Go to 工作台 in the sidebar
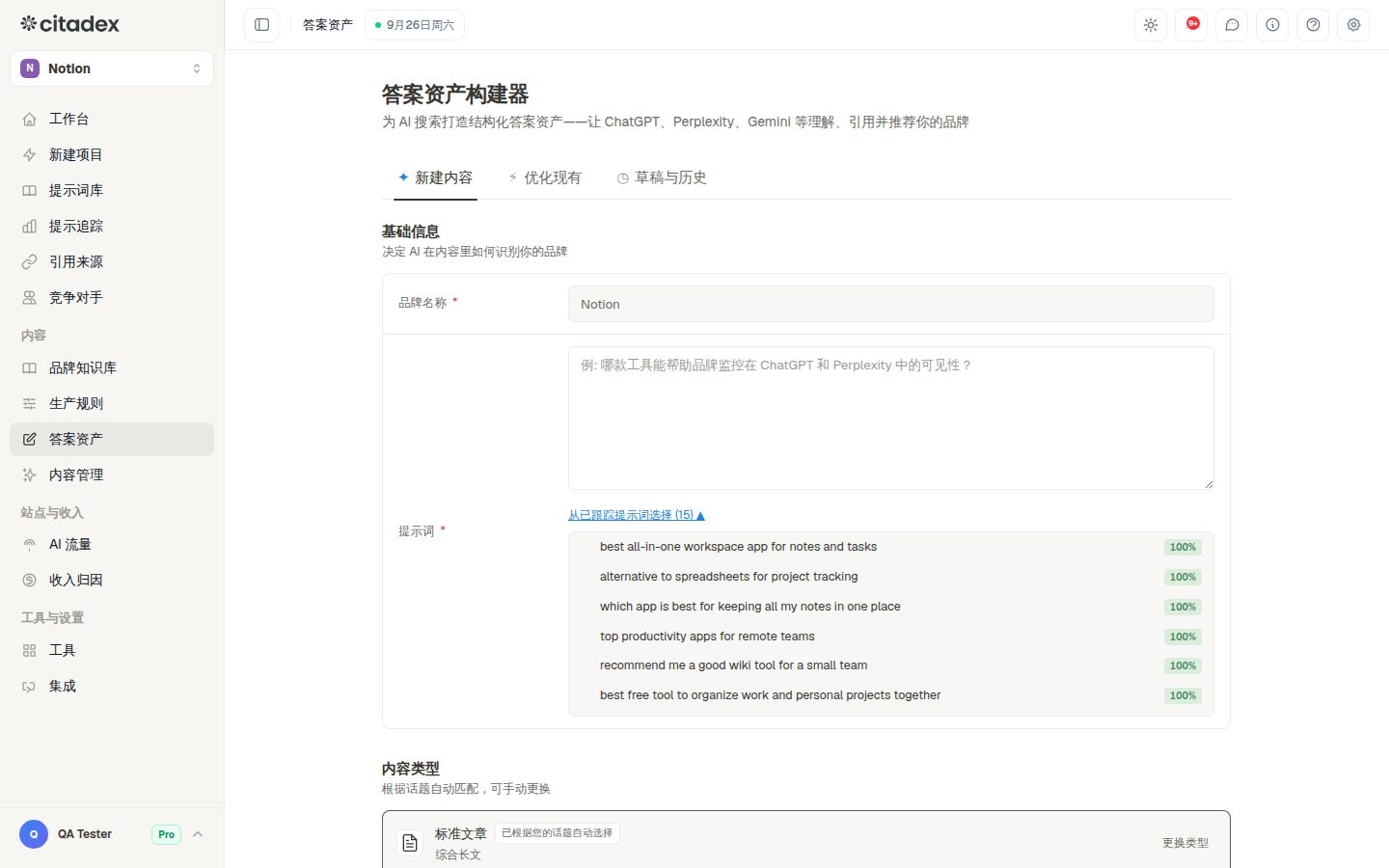This screenshot has height=868, width=1389. point(112,119)
